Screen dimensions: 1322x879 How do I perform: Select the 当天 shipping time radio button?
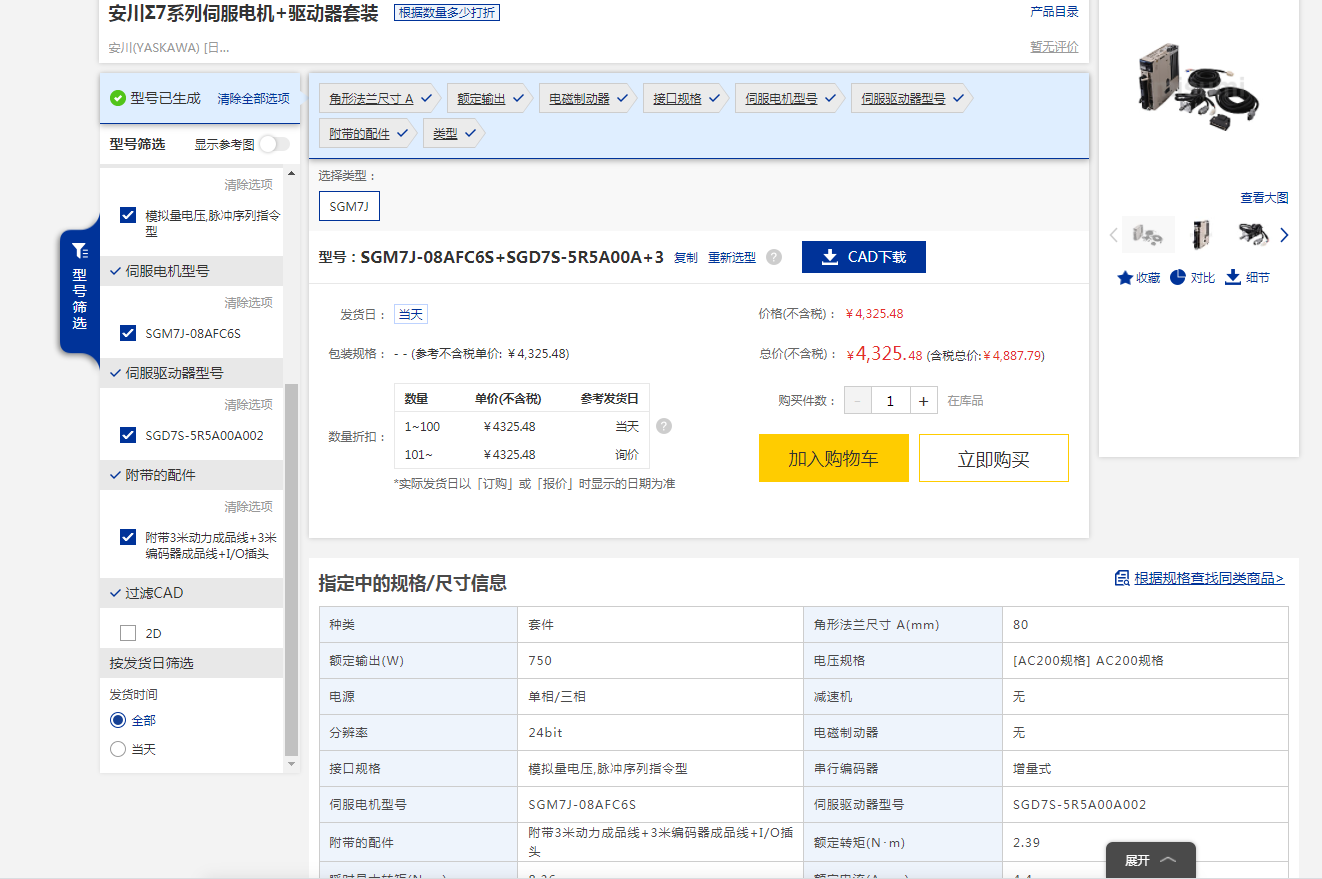[x=118, y=749]
